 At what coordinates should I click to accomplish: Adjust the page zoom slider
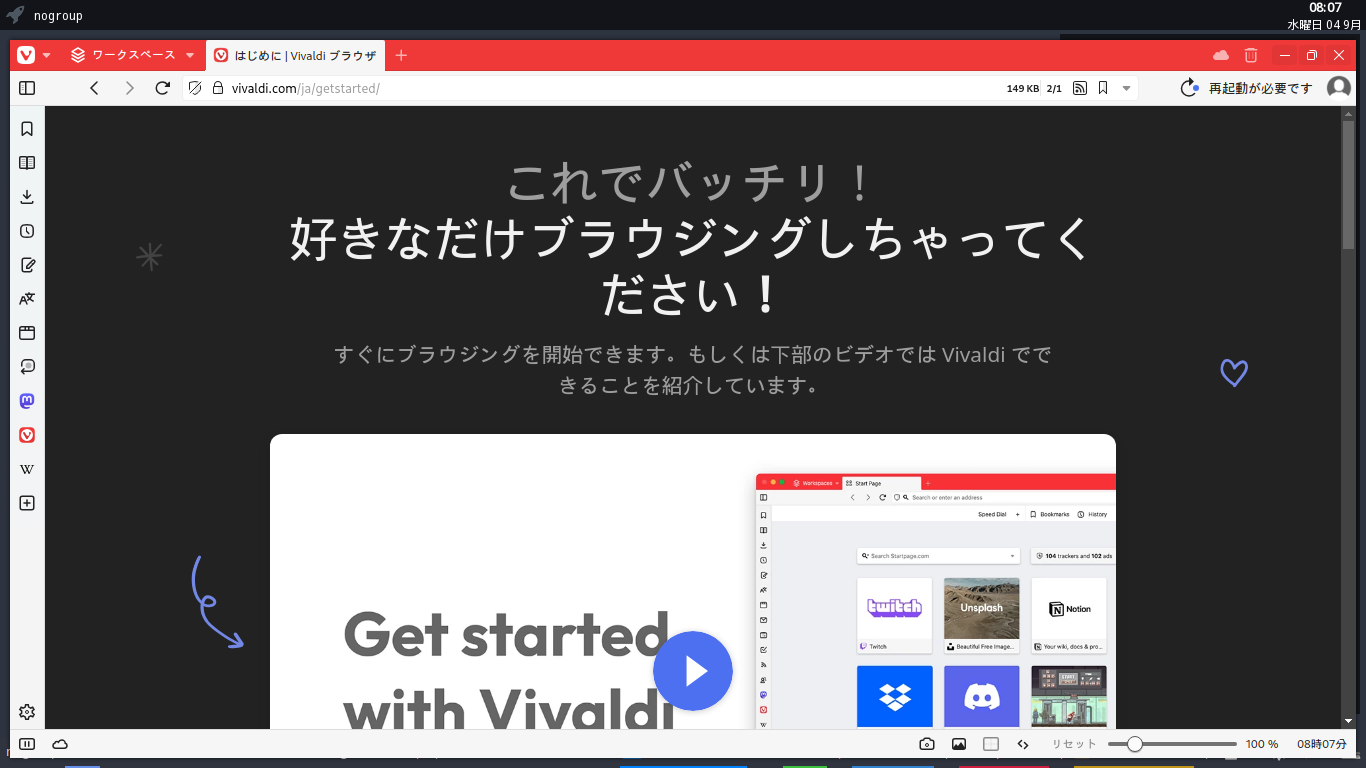1172,744
